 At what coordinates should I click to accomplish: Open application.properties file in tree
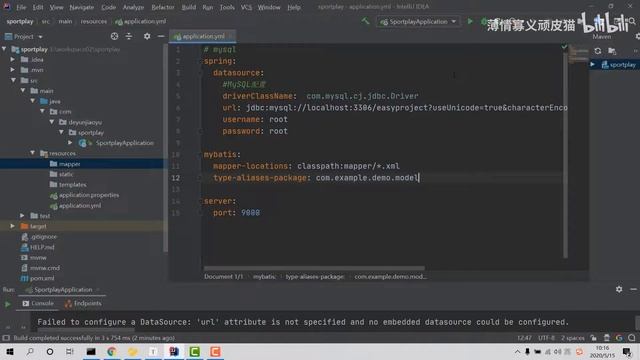click(x=89, y=195)
